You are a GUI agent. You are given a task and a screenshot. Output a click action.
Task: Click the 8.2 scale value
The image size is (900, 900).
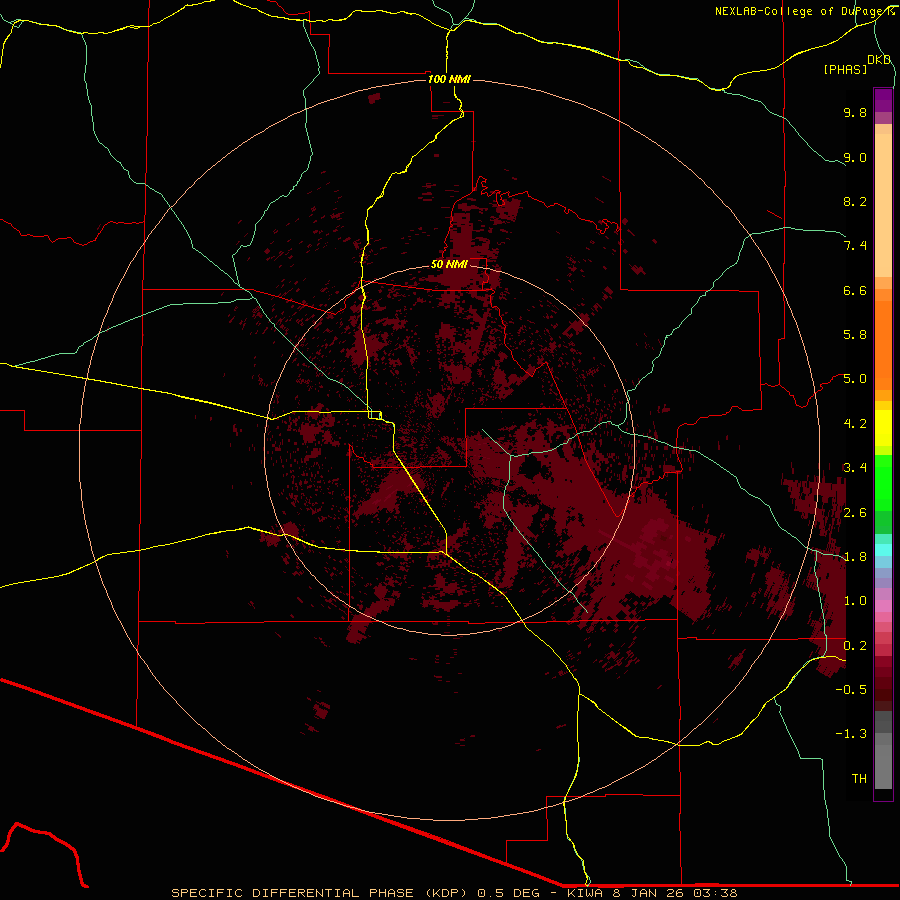coord(855,201)
